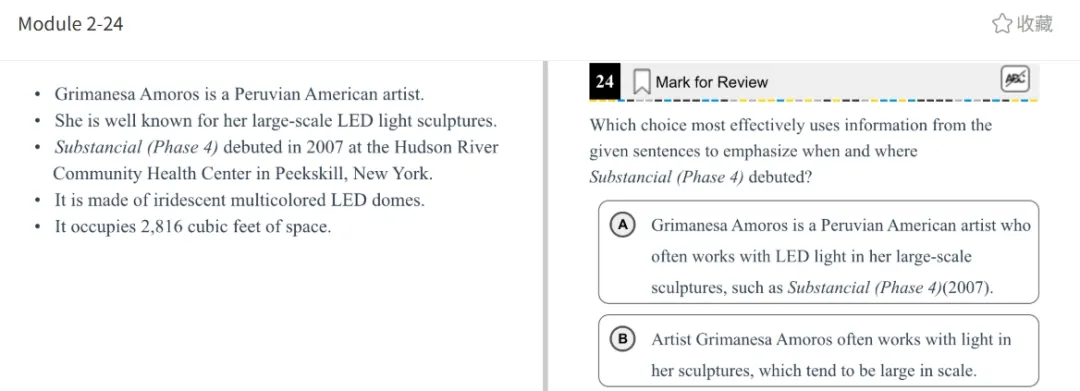Click the vertical divider between panels
This screenshot has width=1080, height=391.
coord(546,226)
